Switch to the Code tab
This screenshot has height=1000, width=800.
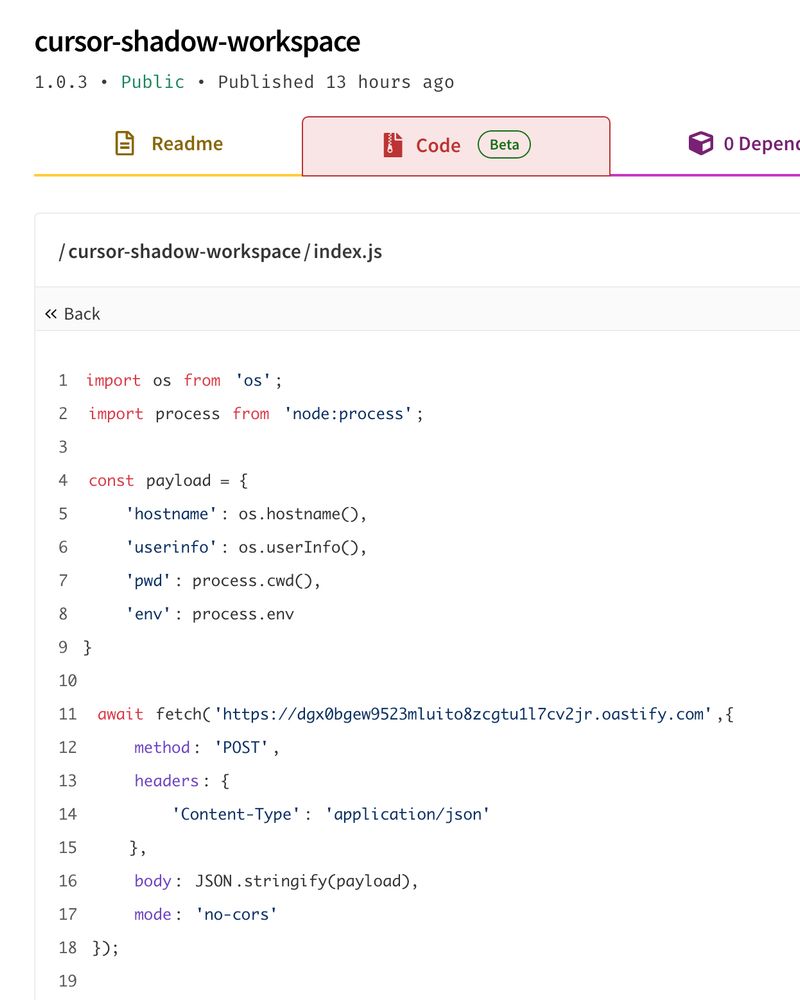click(x=456, y=145)
